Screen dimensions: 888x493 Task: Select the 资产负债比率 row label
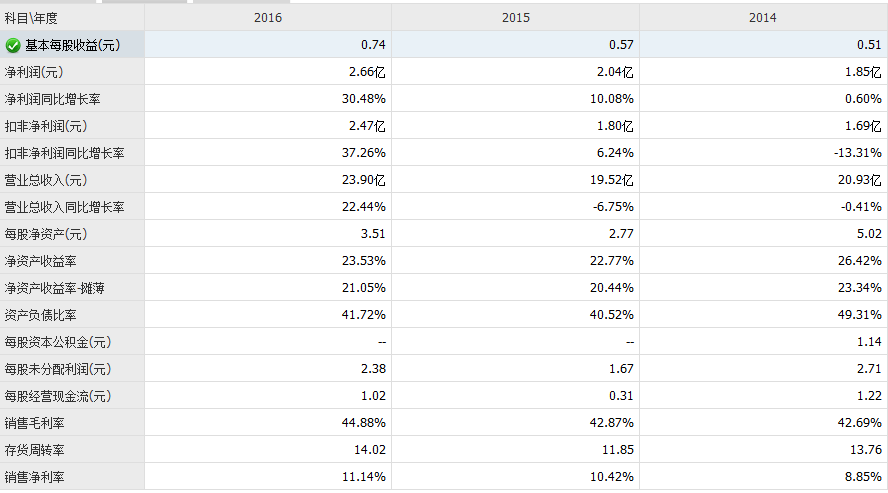click(x=40, y=315)
